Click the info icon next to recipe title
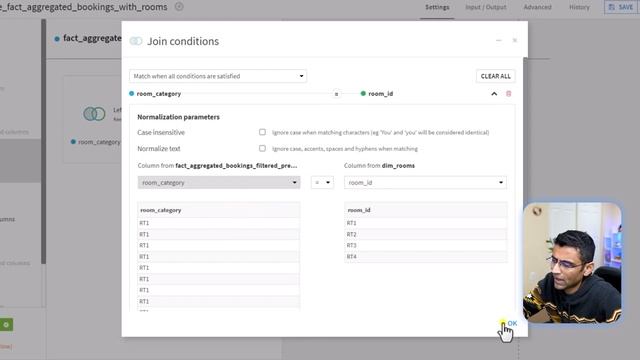Viewport: 640px width, 360px height. [x=179, y=7]
